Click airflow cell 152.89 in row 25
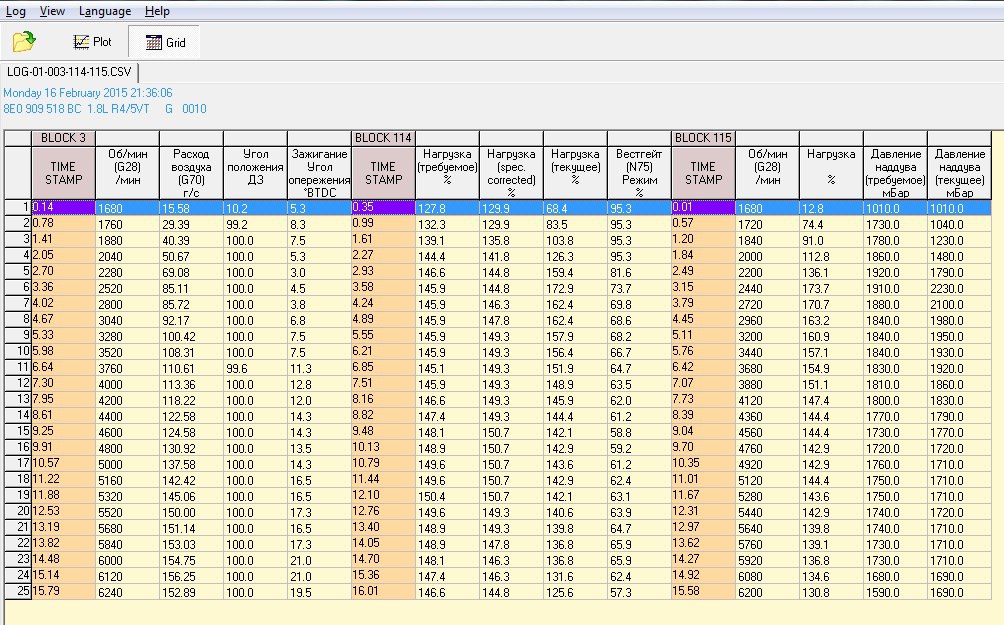 tap(191, 592)
